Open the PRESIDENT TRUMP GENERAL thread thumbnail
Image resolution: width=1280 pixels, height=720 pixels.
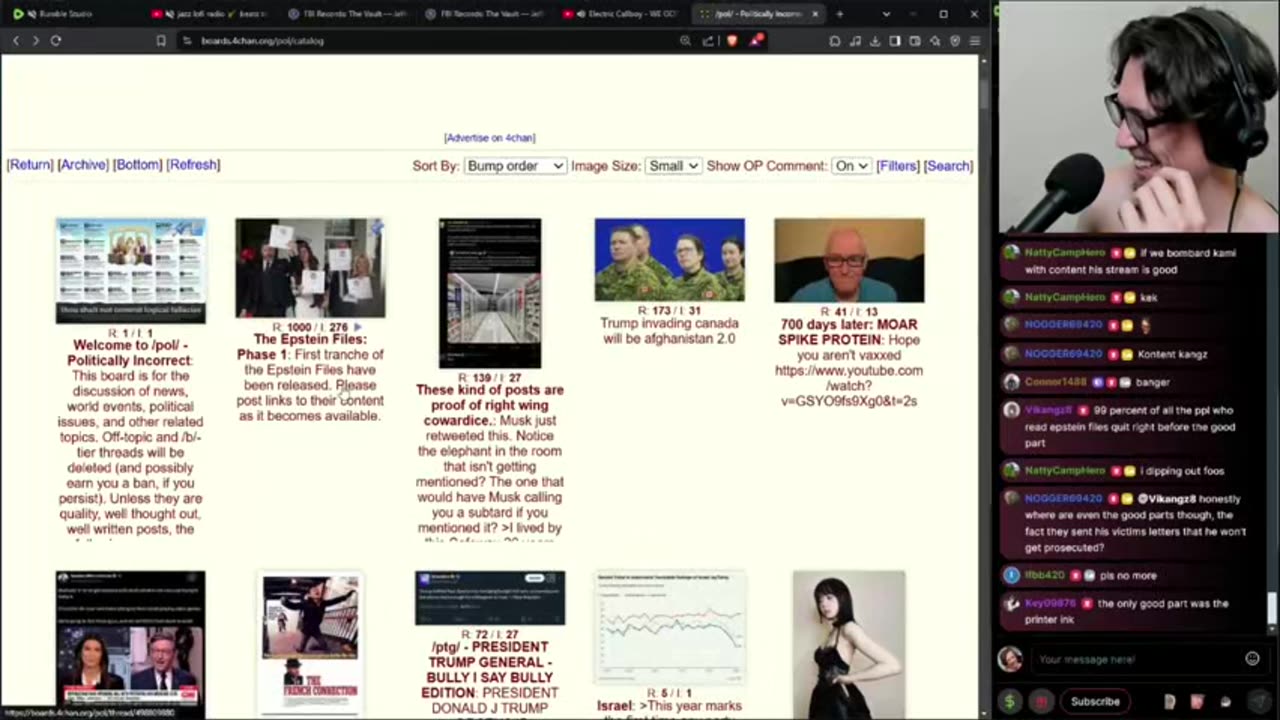[x=490, y=598]
